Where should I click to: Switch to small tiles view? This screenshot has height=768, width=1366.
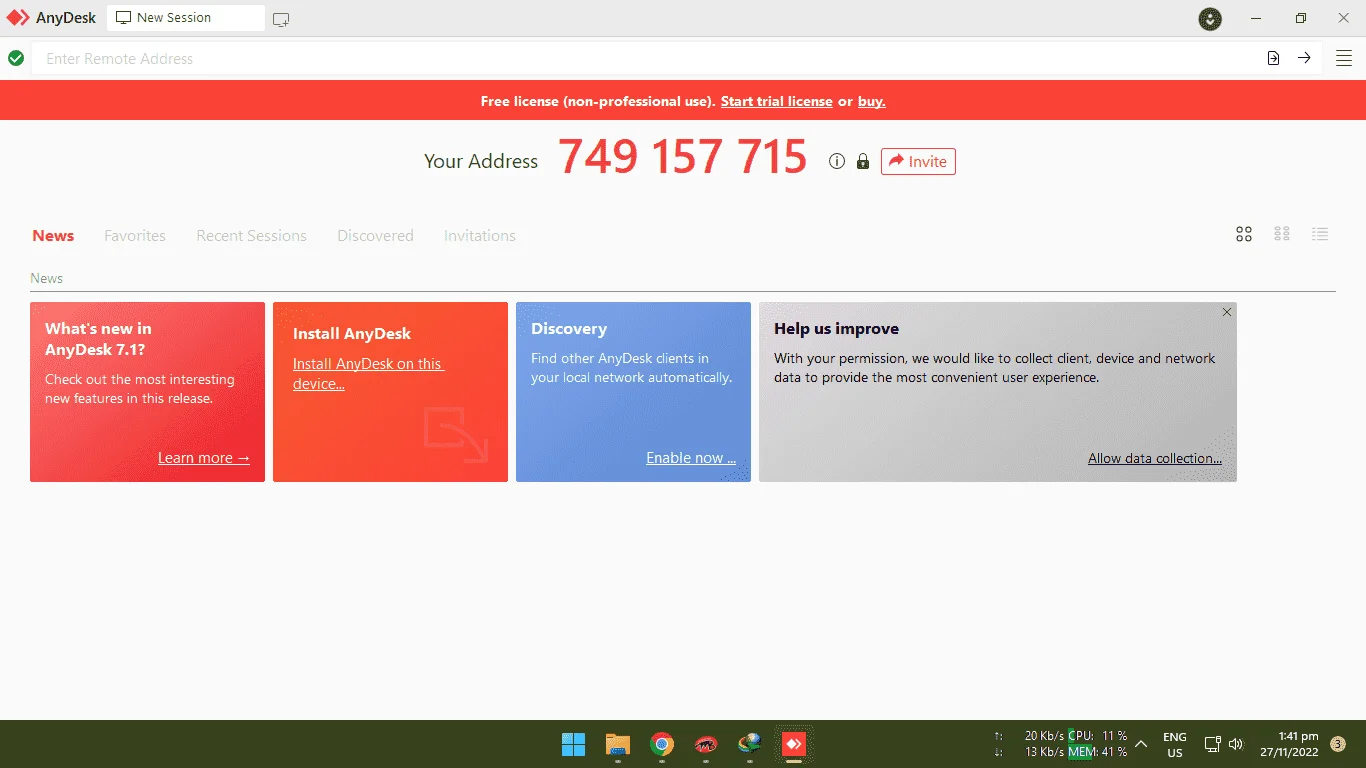click(x=1282, y=234)
